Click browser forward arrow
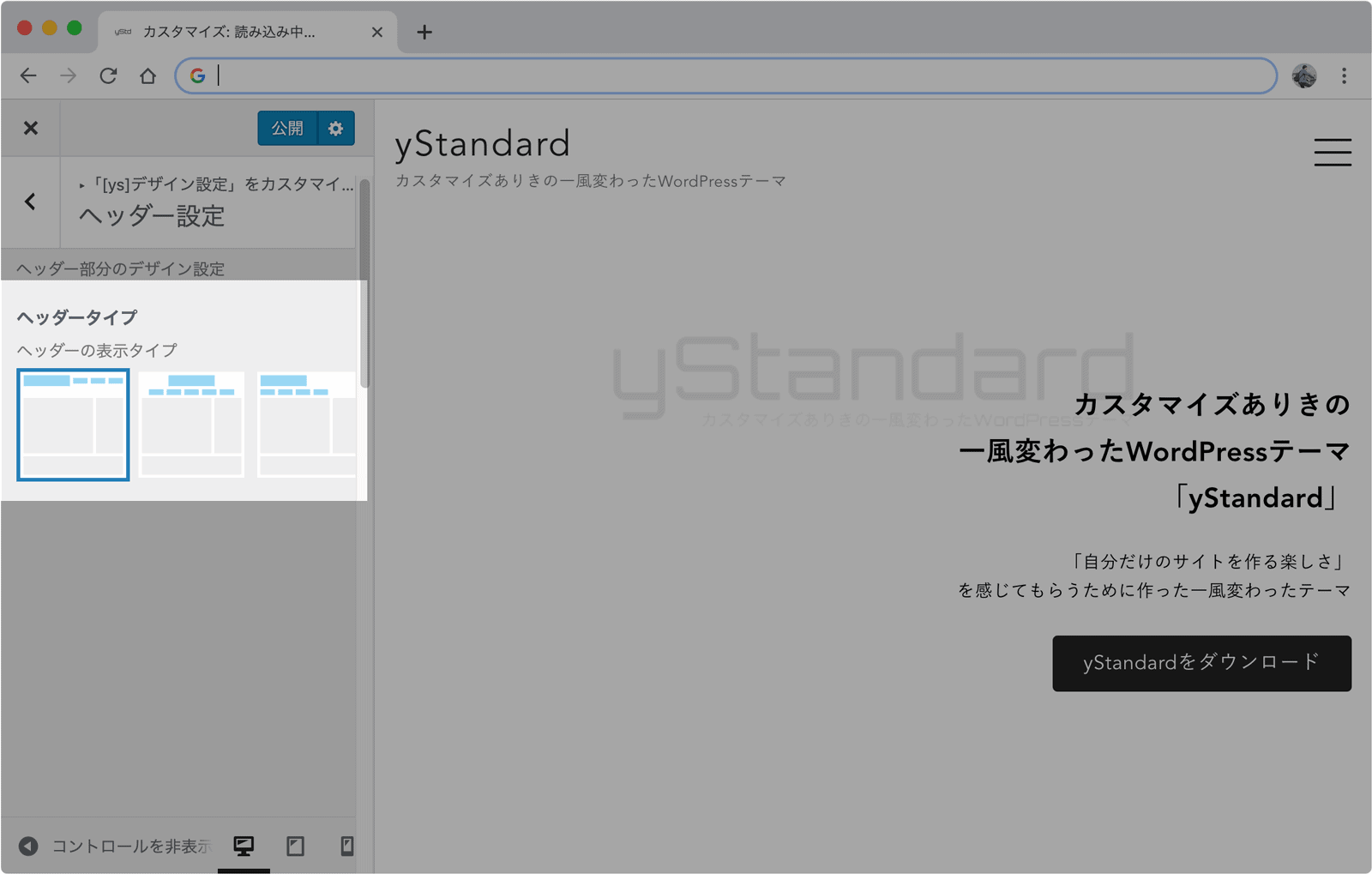 68,75
